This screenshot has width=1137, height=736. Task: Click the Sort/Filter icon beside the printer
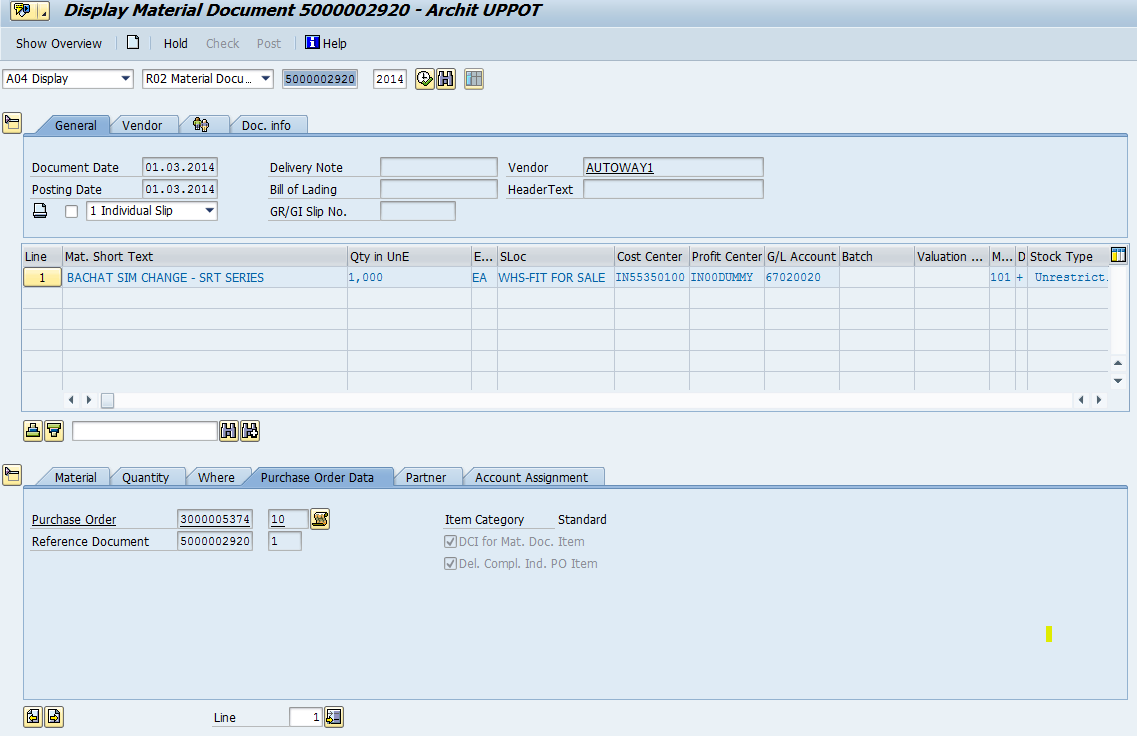53,431
